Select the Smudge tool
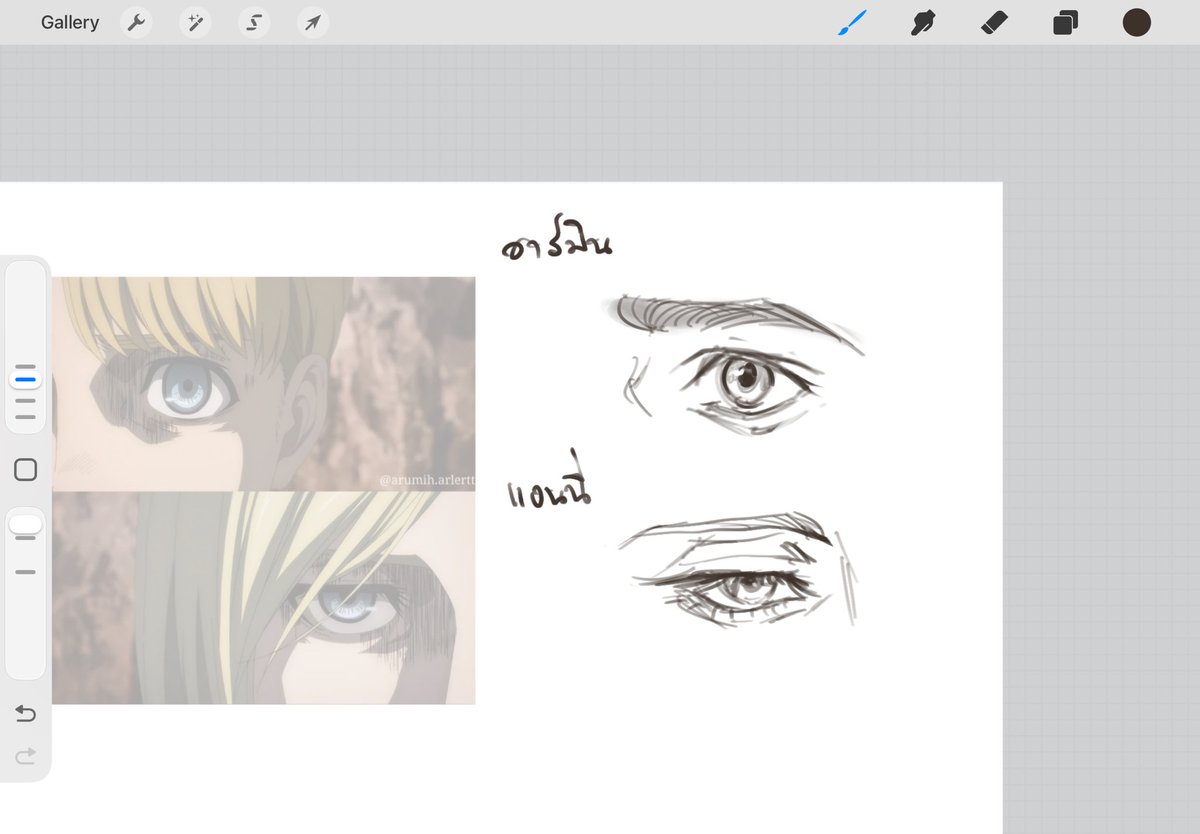The height and width of the screenshot is (834, 1200). (x=923, y=22)
